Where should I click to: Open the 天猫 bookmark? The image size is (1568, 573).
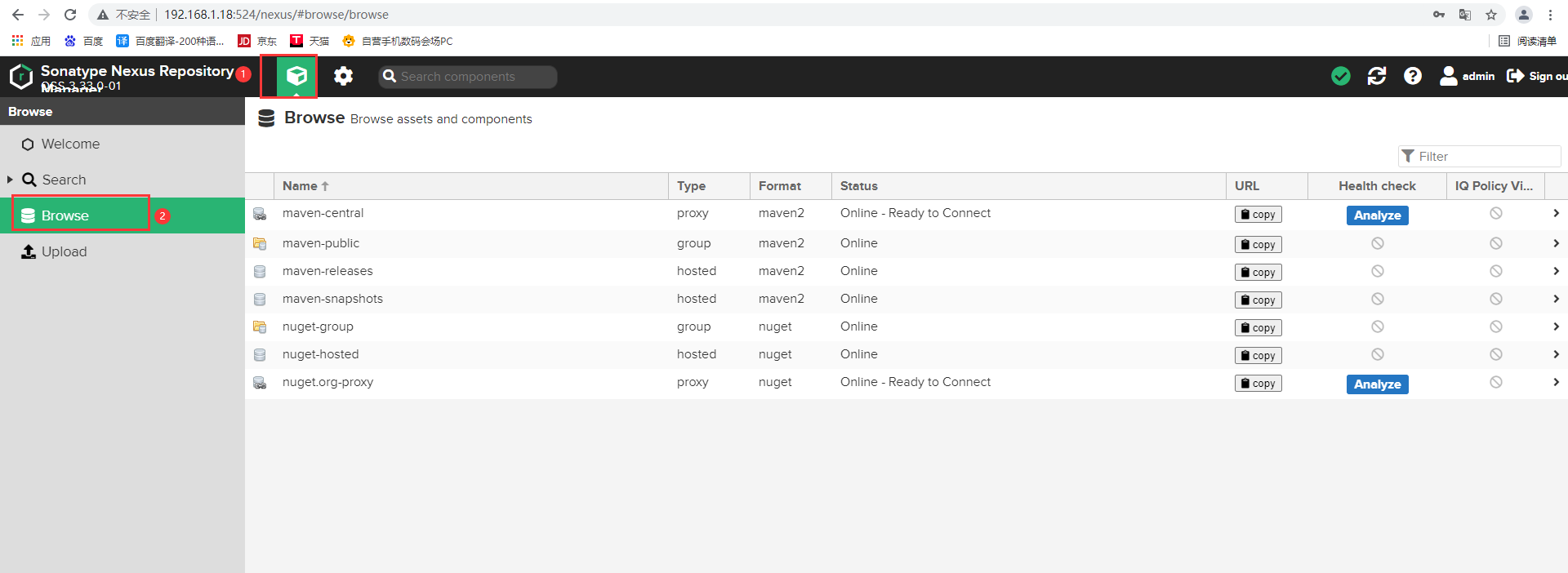point(310,41)
